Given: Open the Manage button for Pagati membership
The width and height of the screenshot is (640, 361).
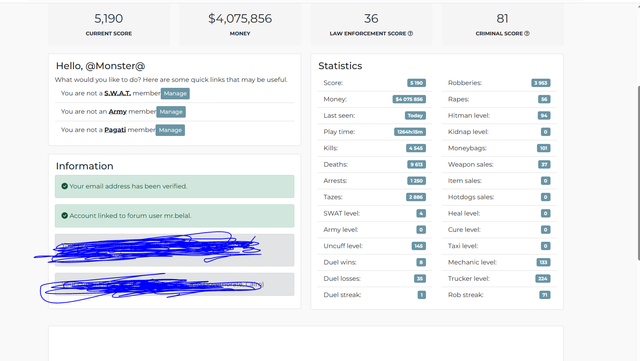Looking at the screenshot, I should click(170, 130).
